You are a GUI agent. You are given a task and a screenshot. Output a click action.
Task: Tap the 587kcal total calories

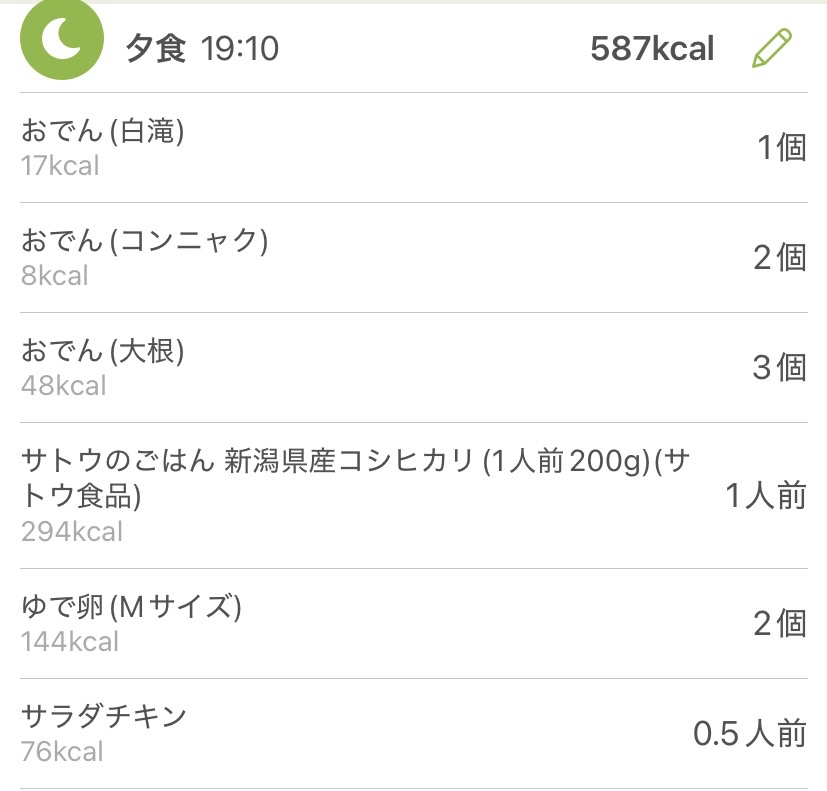pos(652,48)
